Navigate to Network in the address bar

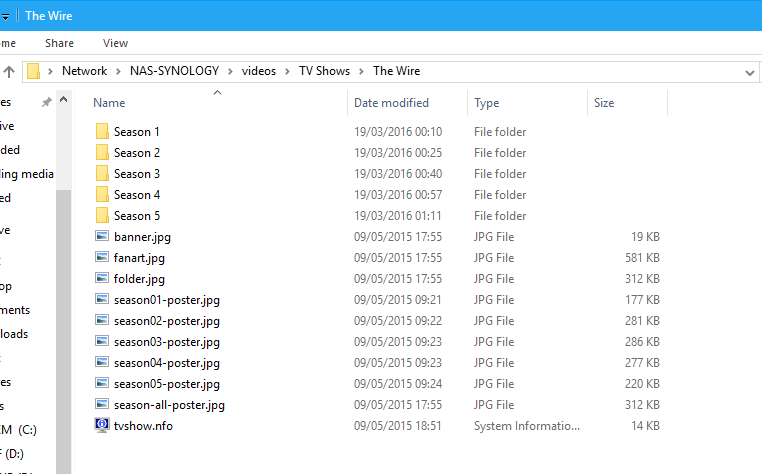point(84,71)
